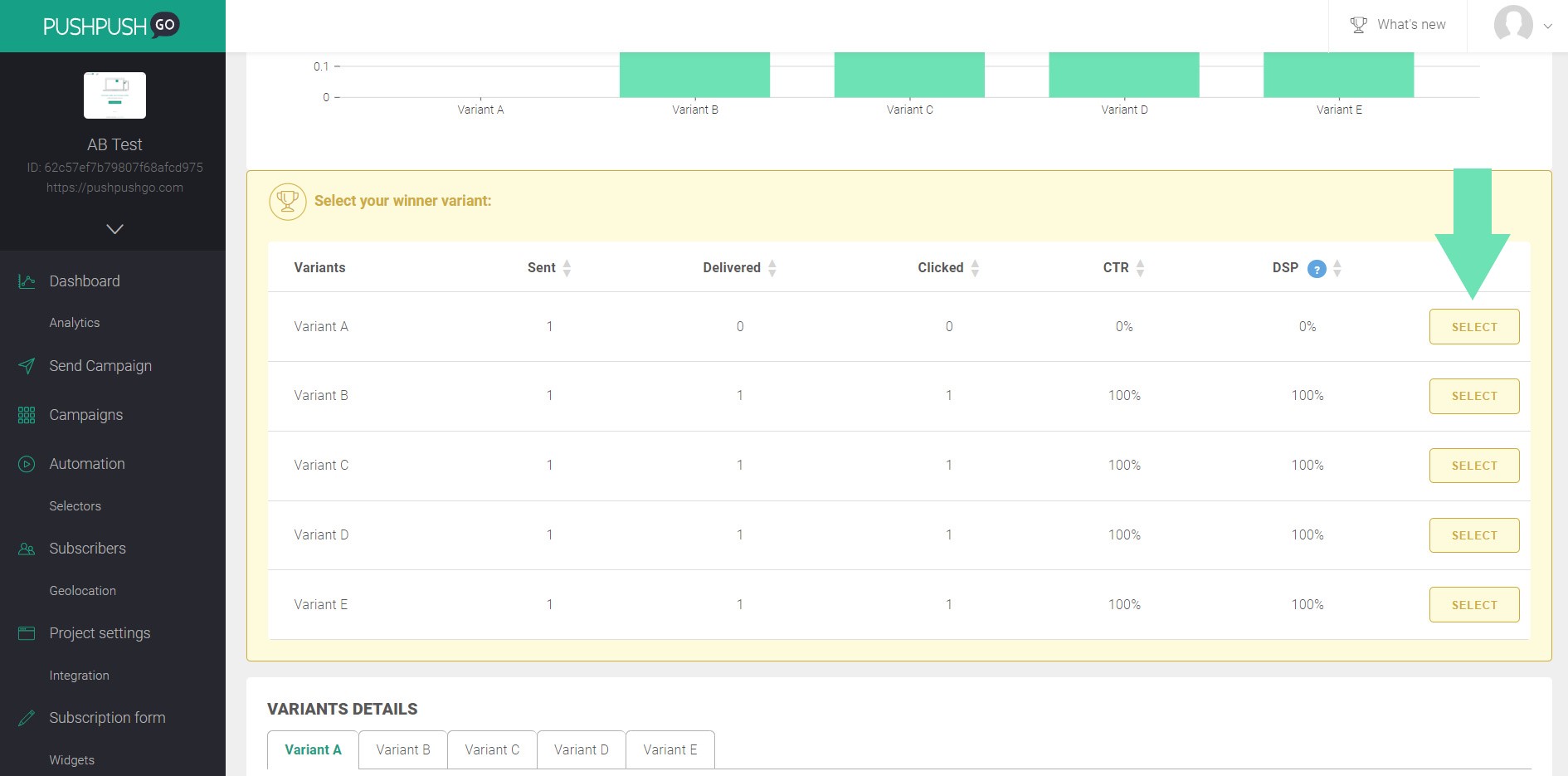The width and height of the screenshot is (1568, 776).
Task: Sort the table by DSP
Action: [1337, 268]
